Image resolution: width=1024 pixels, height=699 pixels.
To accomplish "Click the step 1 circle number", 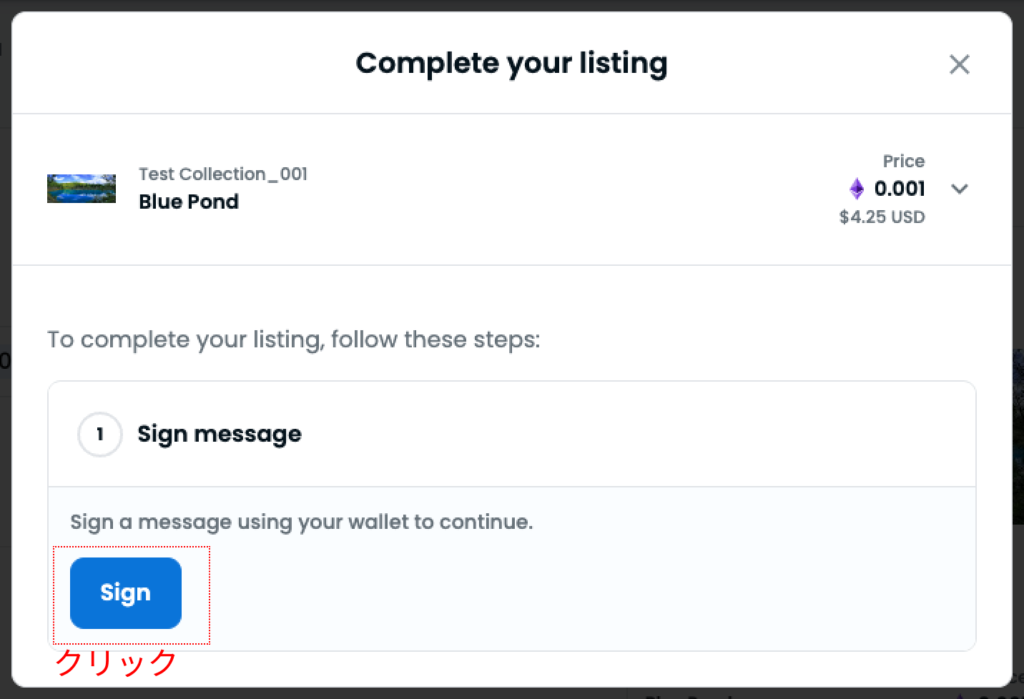I will (100, 435).
